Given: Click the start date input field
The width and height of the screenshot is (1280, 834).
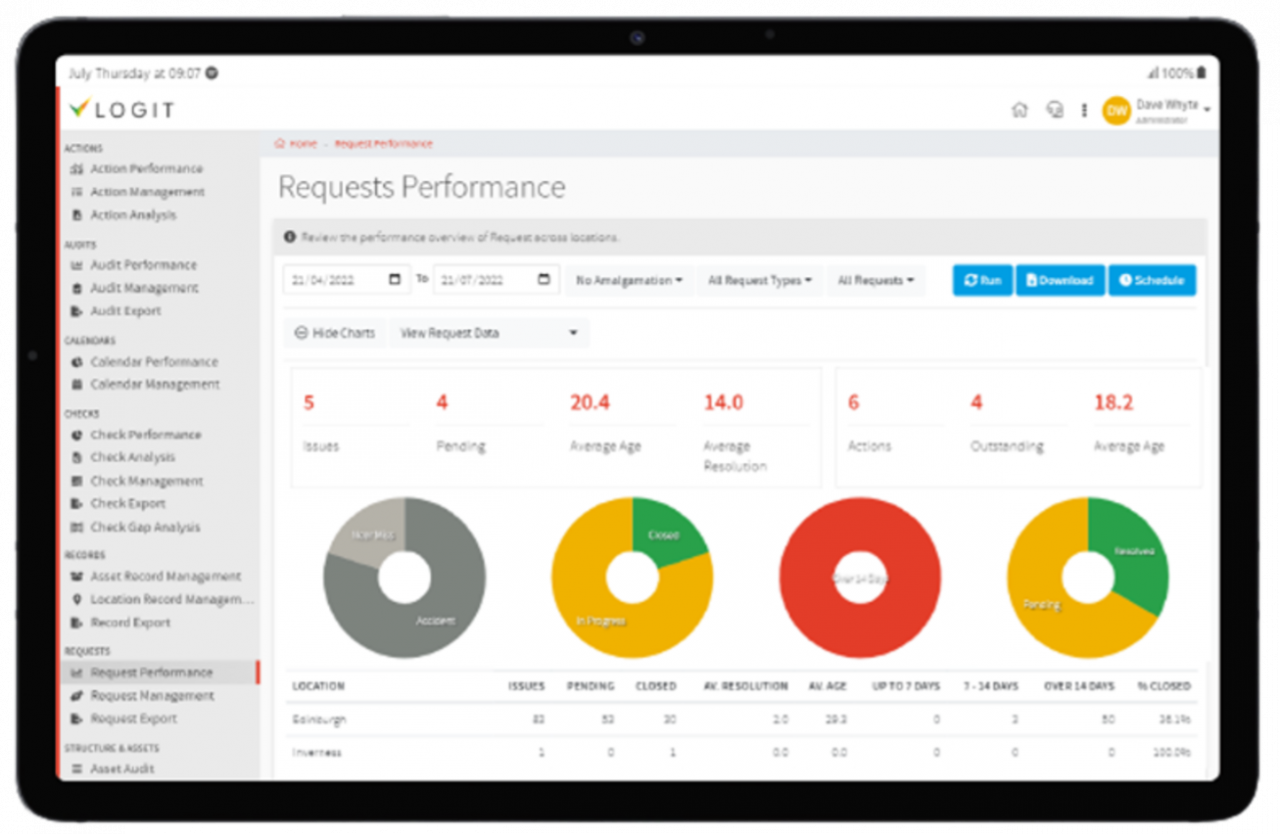Looking at the screenshot, I should tap(346, 280).
